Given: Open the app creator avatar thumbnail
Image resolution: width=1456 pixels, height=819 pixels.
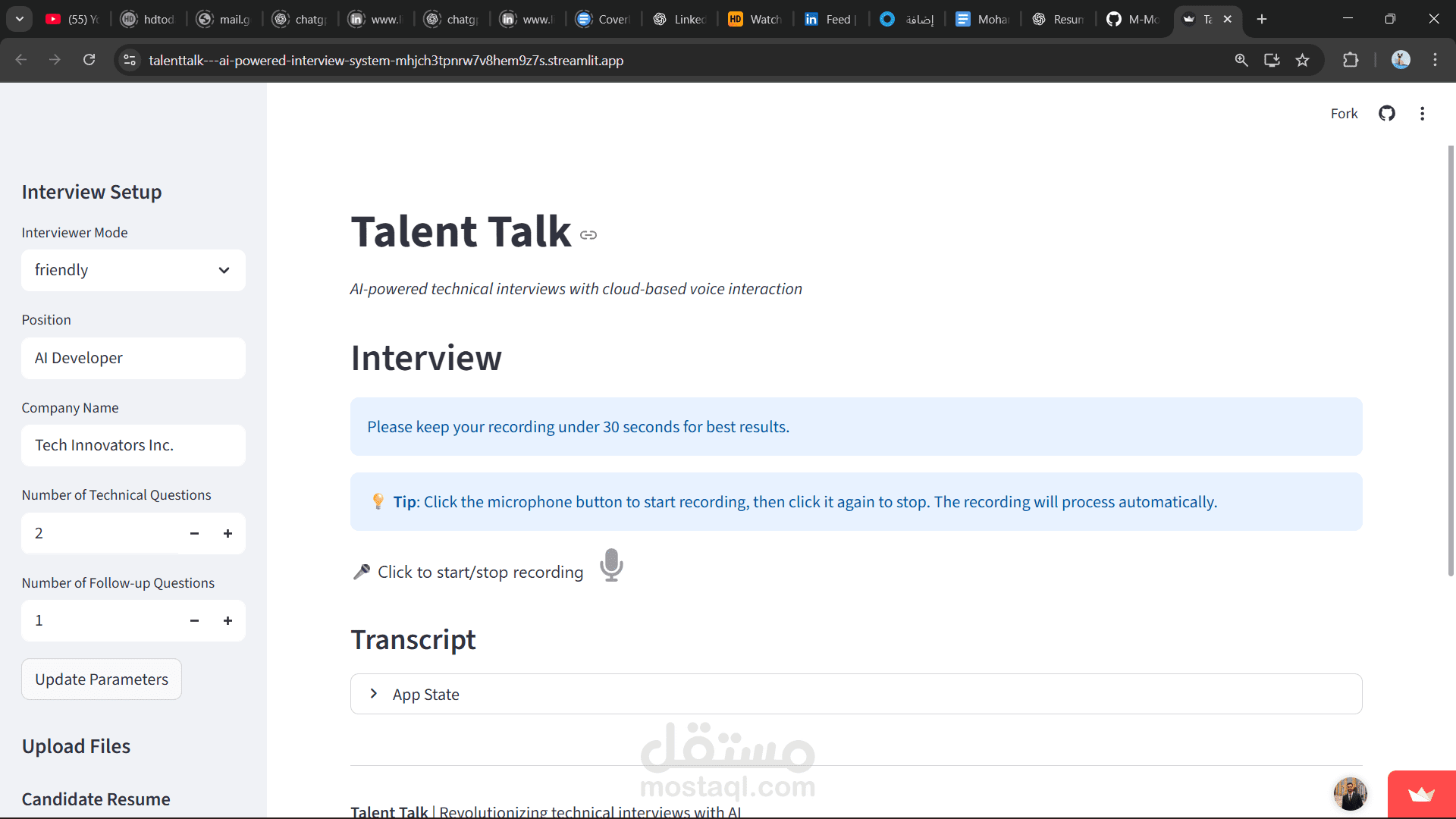Looking at the screenshot, I should point(1350,794).
